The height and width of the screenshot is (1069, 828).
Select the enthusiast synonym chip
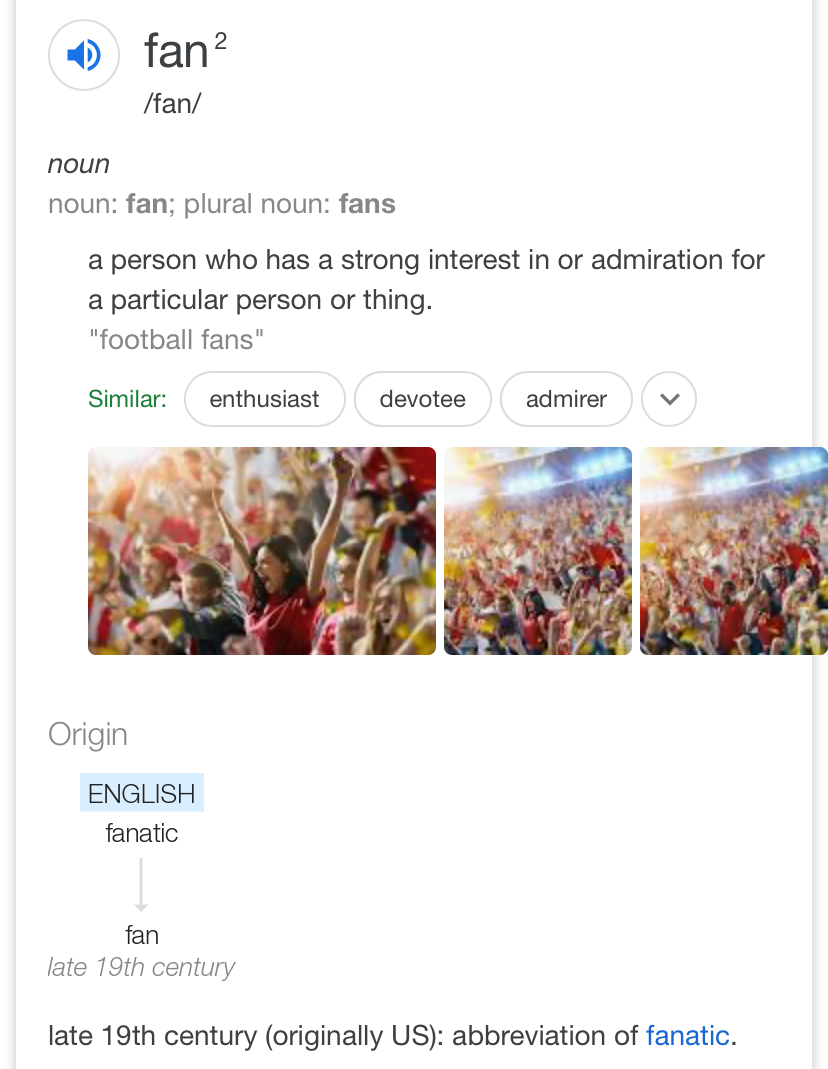[x=264, y=398]
